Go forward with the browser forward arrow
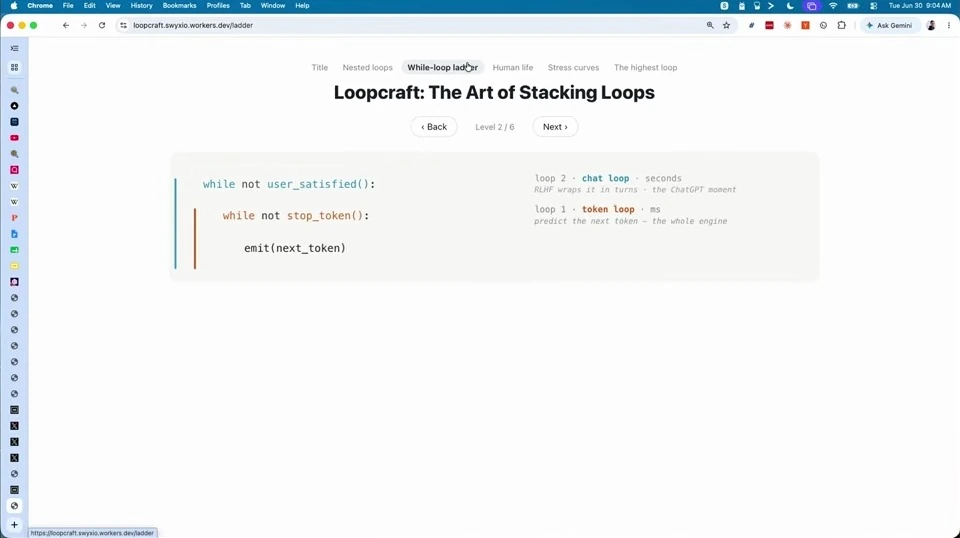This screenshot has height=538, width=960. (84, 25)
